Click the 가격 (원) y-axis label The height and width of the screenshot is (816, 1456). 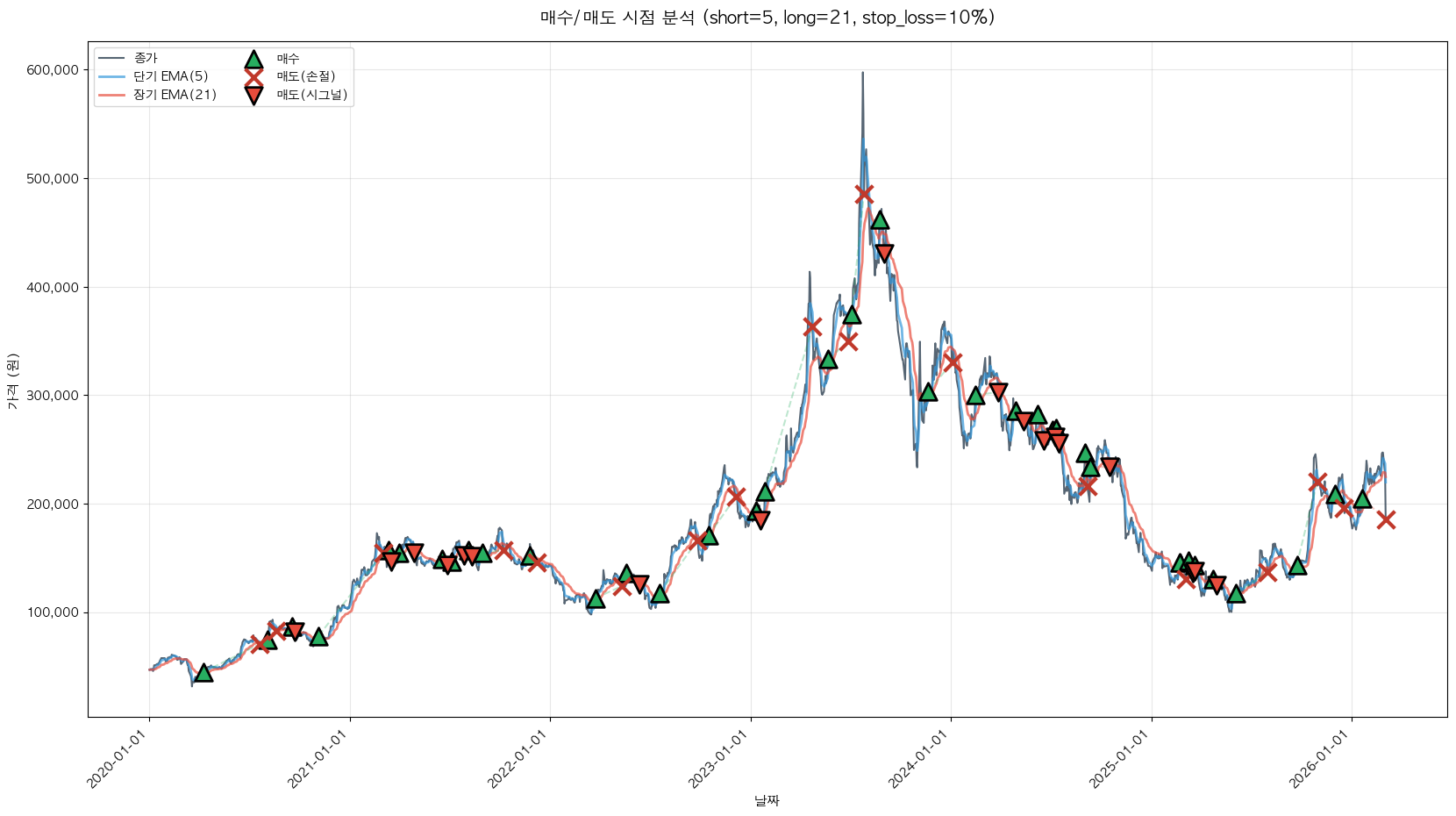coord(12,380)
